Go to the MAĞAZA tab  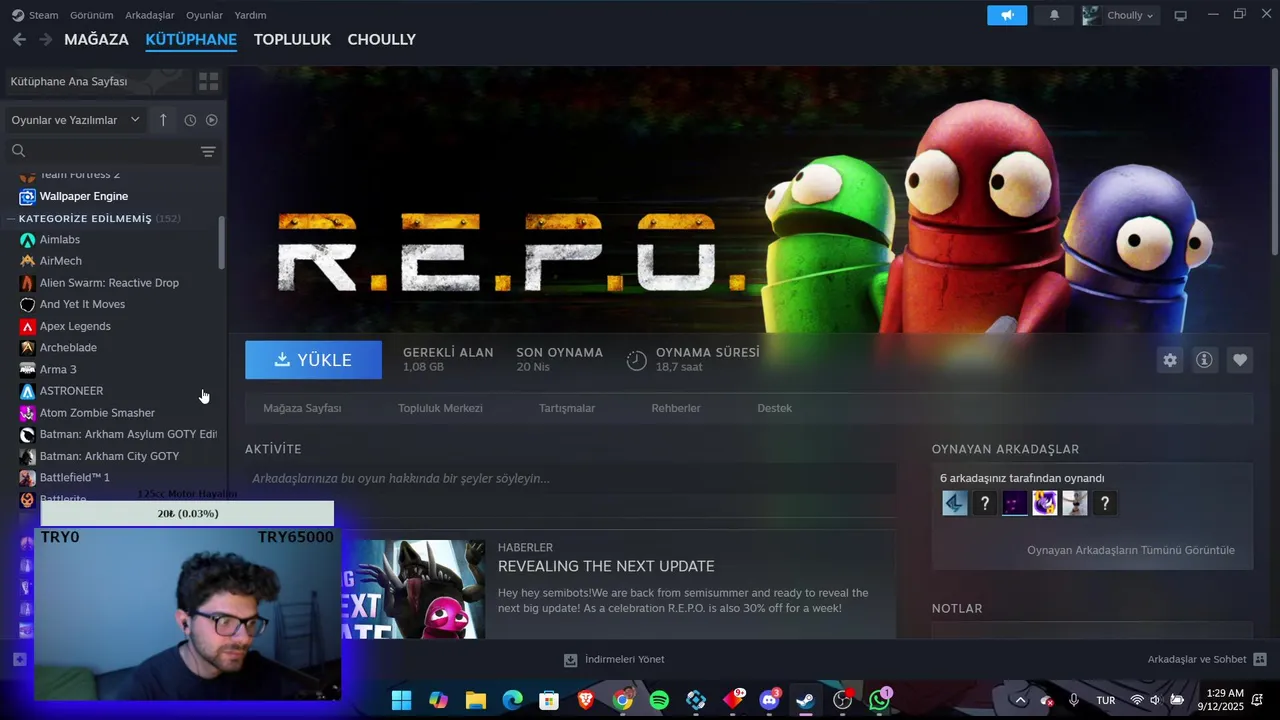pyautogui.click(x=96, y=39)
